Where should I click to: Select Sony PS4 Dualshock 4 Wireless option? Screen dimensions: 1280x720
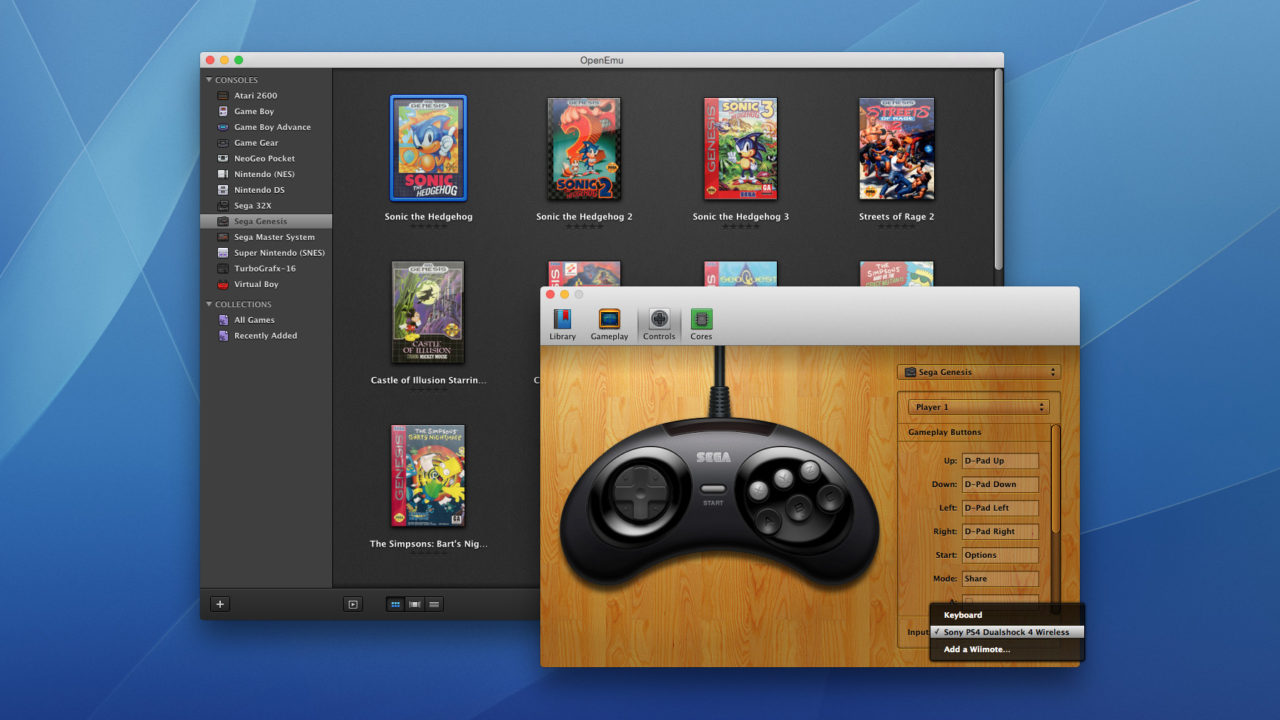click(1007, 632)
